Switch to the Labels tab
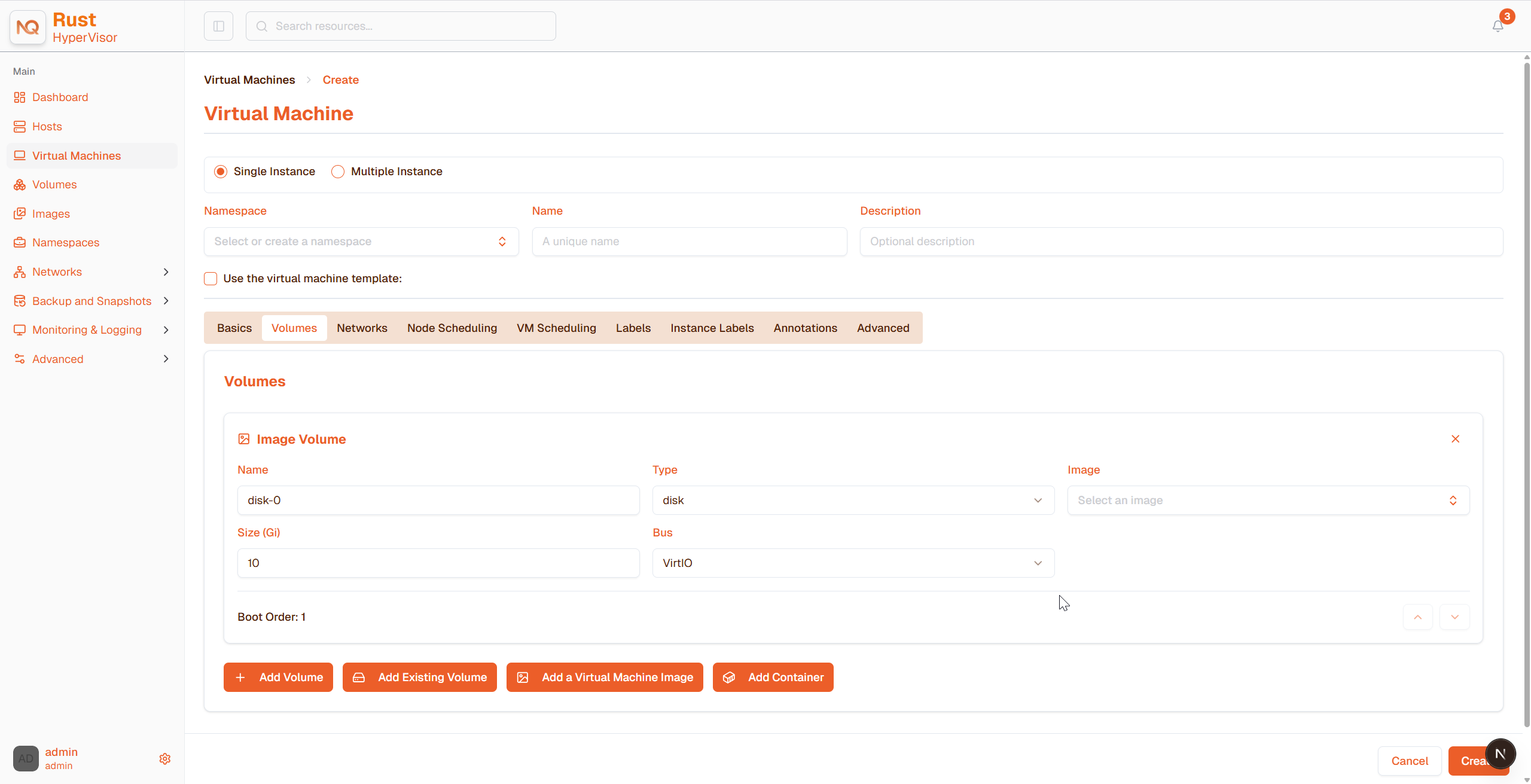 coord(633,328)
